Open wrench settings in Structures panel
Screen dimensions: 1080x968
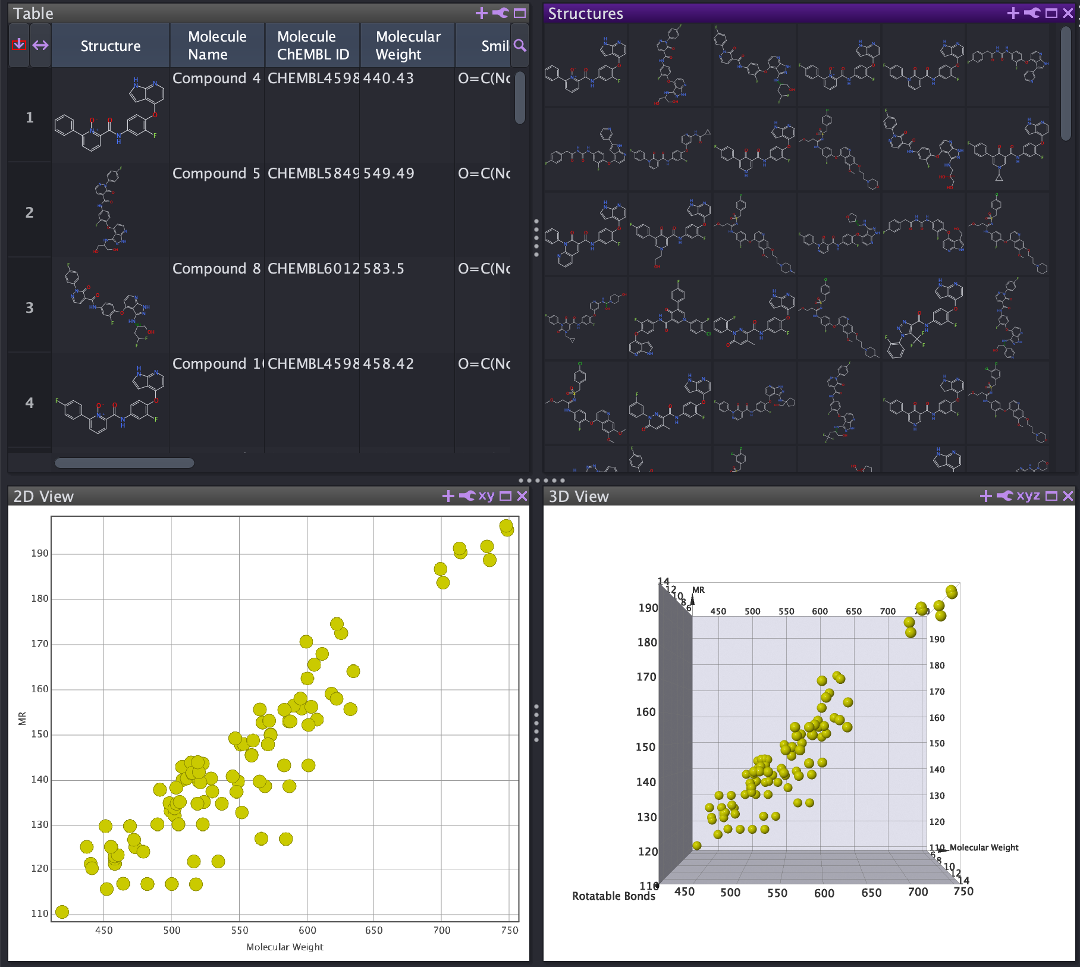click(1031, 13)
